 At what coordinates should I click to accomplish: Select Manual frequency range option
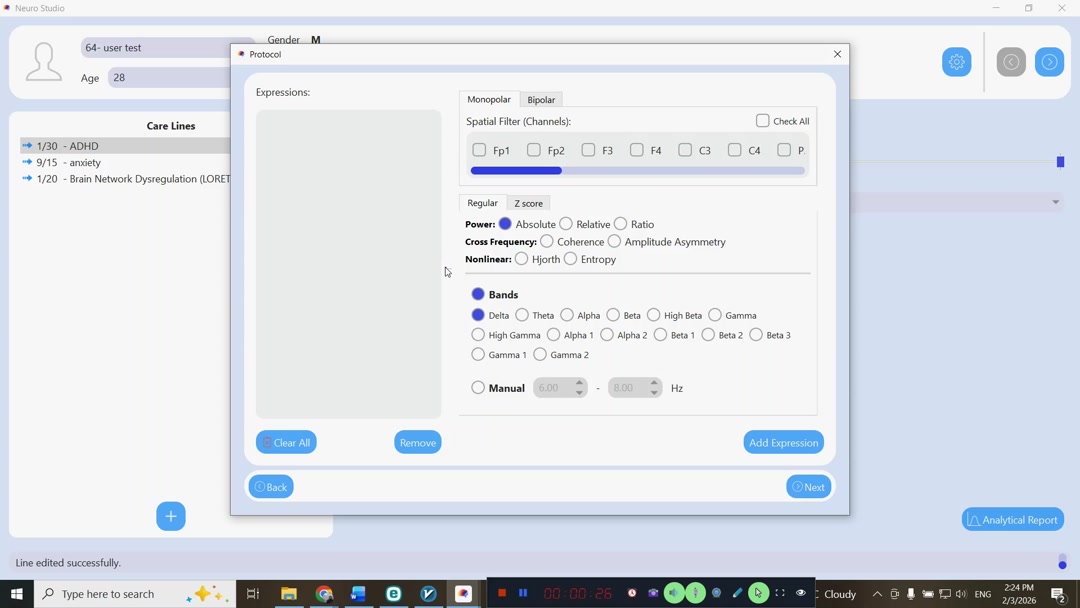pos(478,388)
